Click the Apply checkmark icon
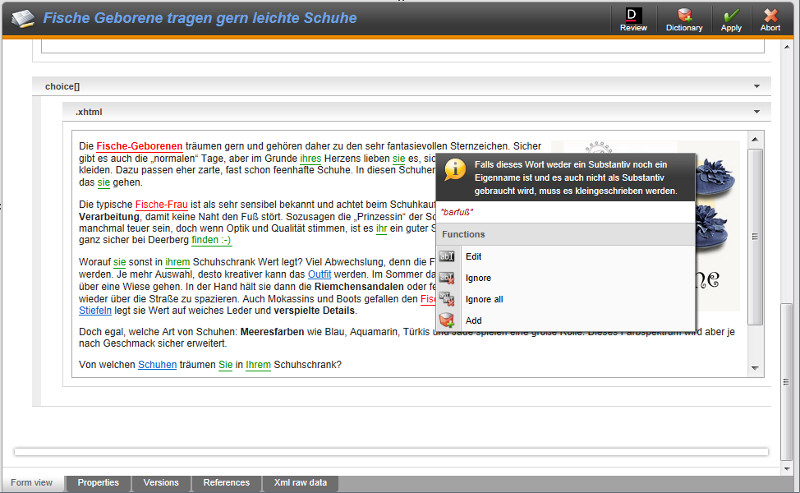Viewport: 800px width, 493px height. tap(731, 15)
